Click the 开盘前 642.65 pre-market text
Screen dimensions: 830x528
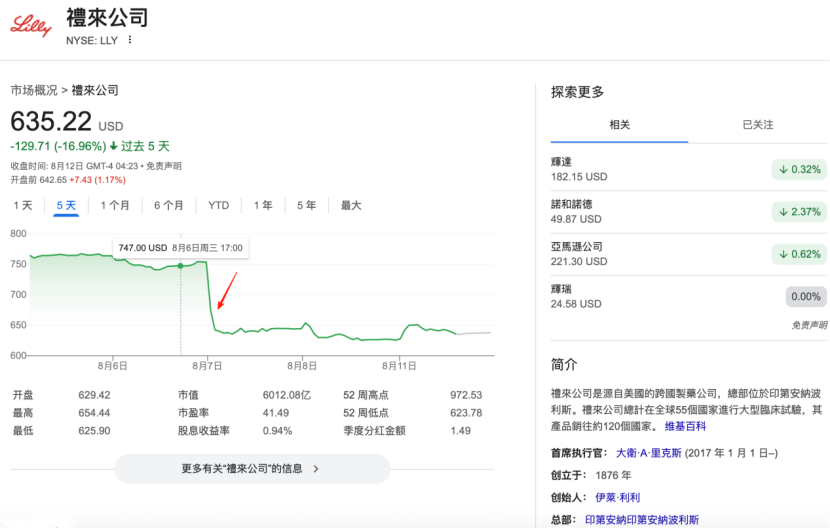click(x=39, y=180)
